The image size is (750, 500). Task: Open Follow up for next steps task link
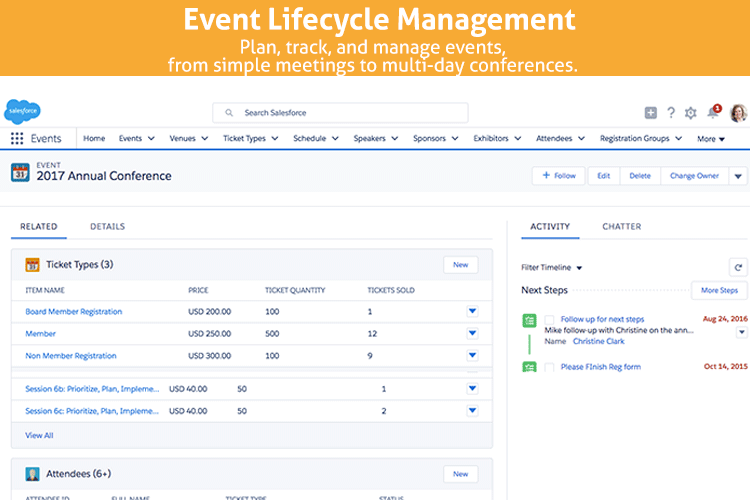click(x=602, y=319)
